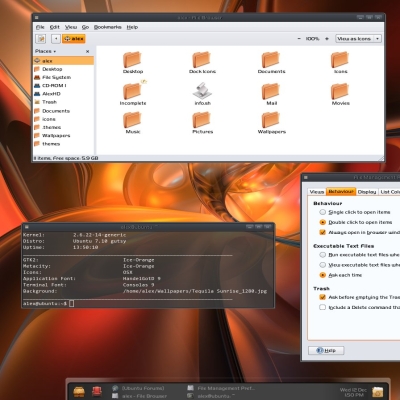
Task: Select CD-ROM 1 in Places sidebar
Action: pos(63,85)
